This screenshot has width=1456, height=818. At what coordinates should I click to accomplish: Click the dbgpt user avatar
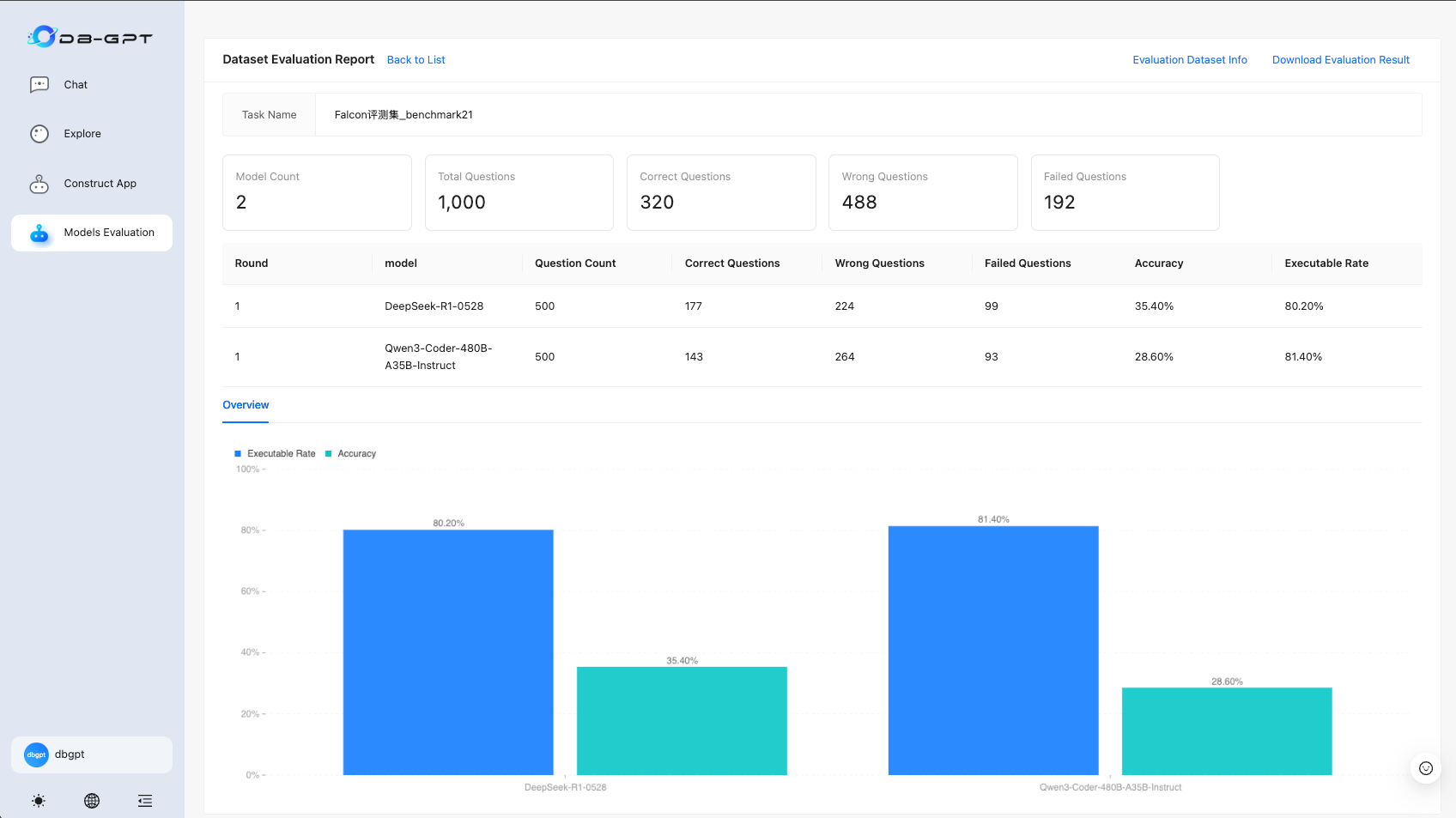(x=36, y=754)
